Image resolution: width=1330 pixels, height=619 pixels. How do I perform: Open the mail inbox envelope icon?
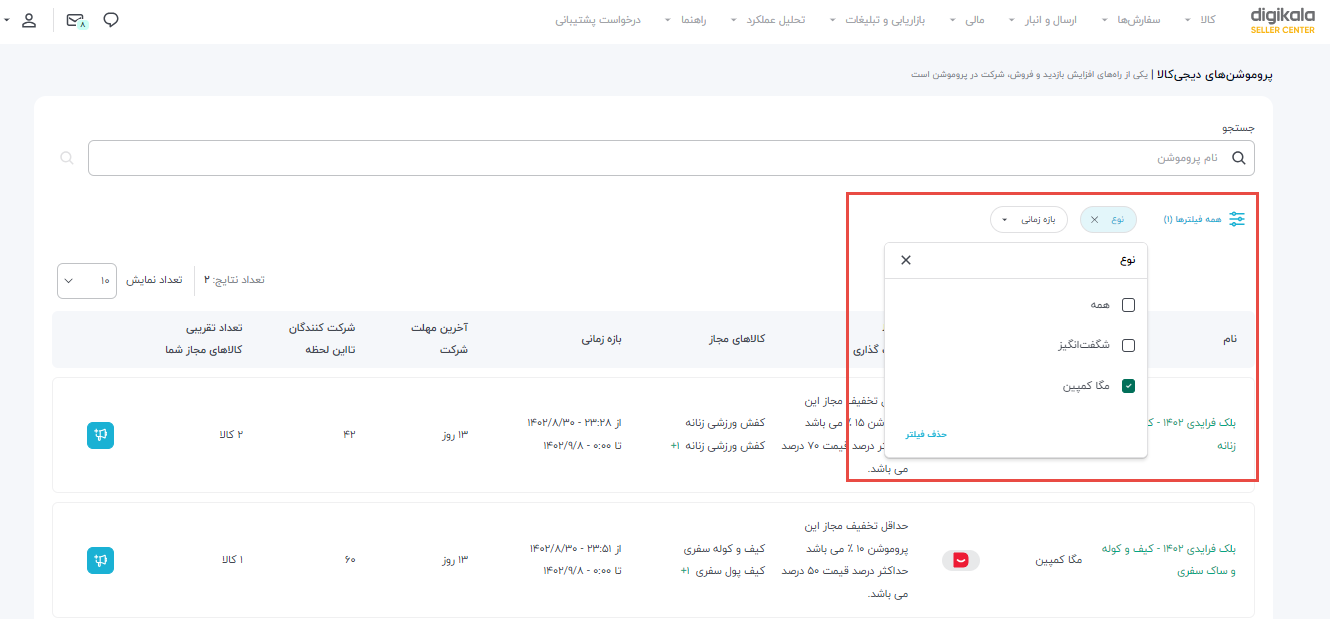(x=76, y=20)
